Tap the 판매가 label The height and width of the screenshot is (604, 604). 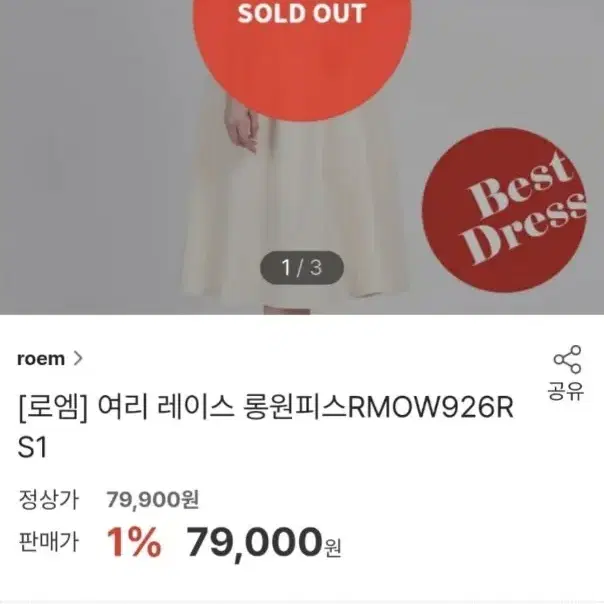49,542
